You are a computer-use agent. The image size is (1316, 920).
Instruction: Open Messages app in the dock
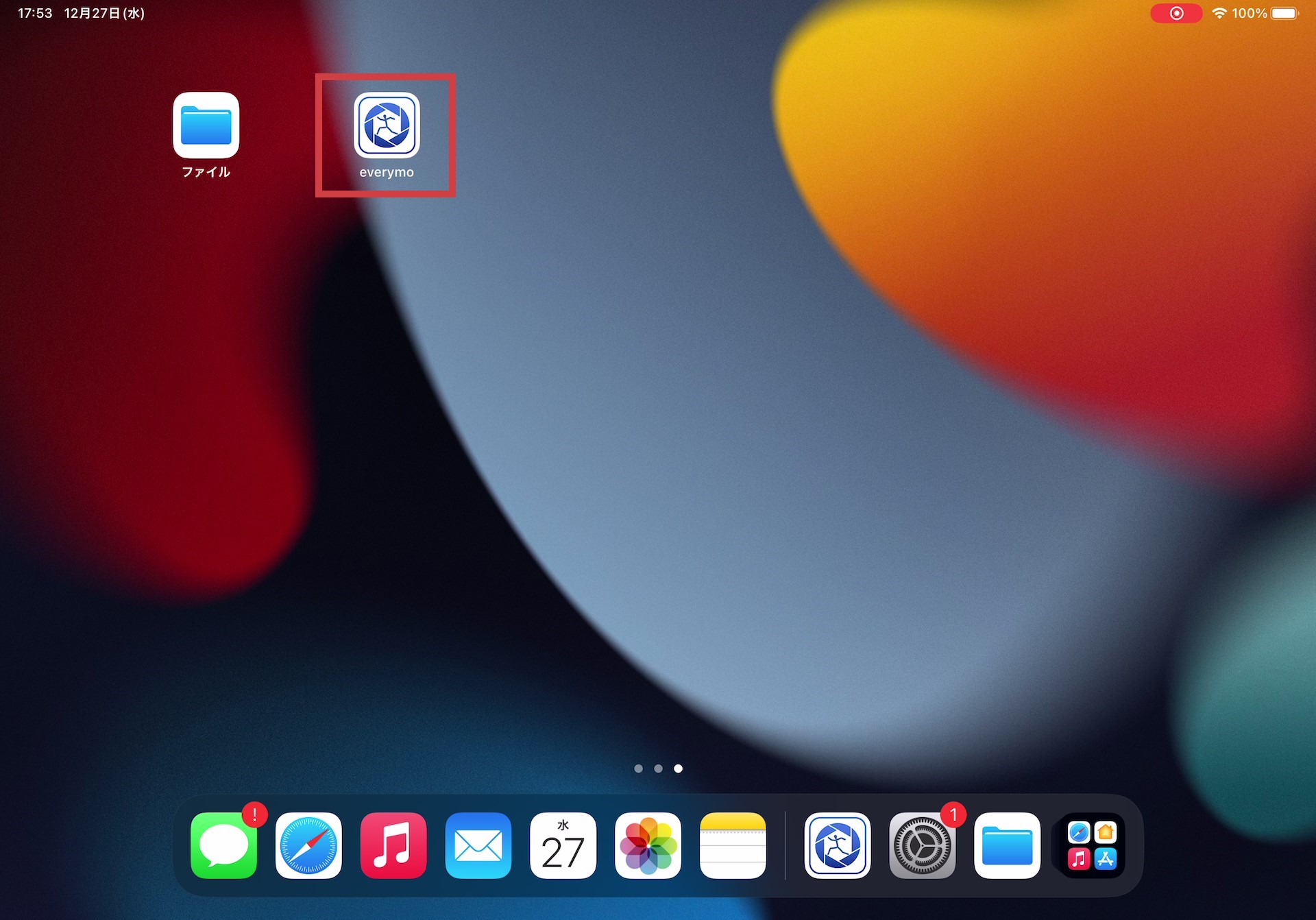click(224, 845)
